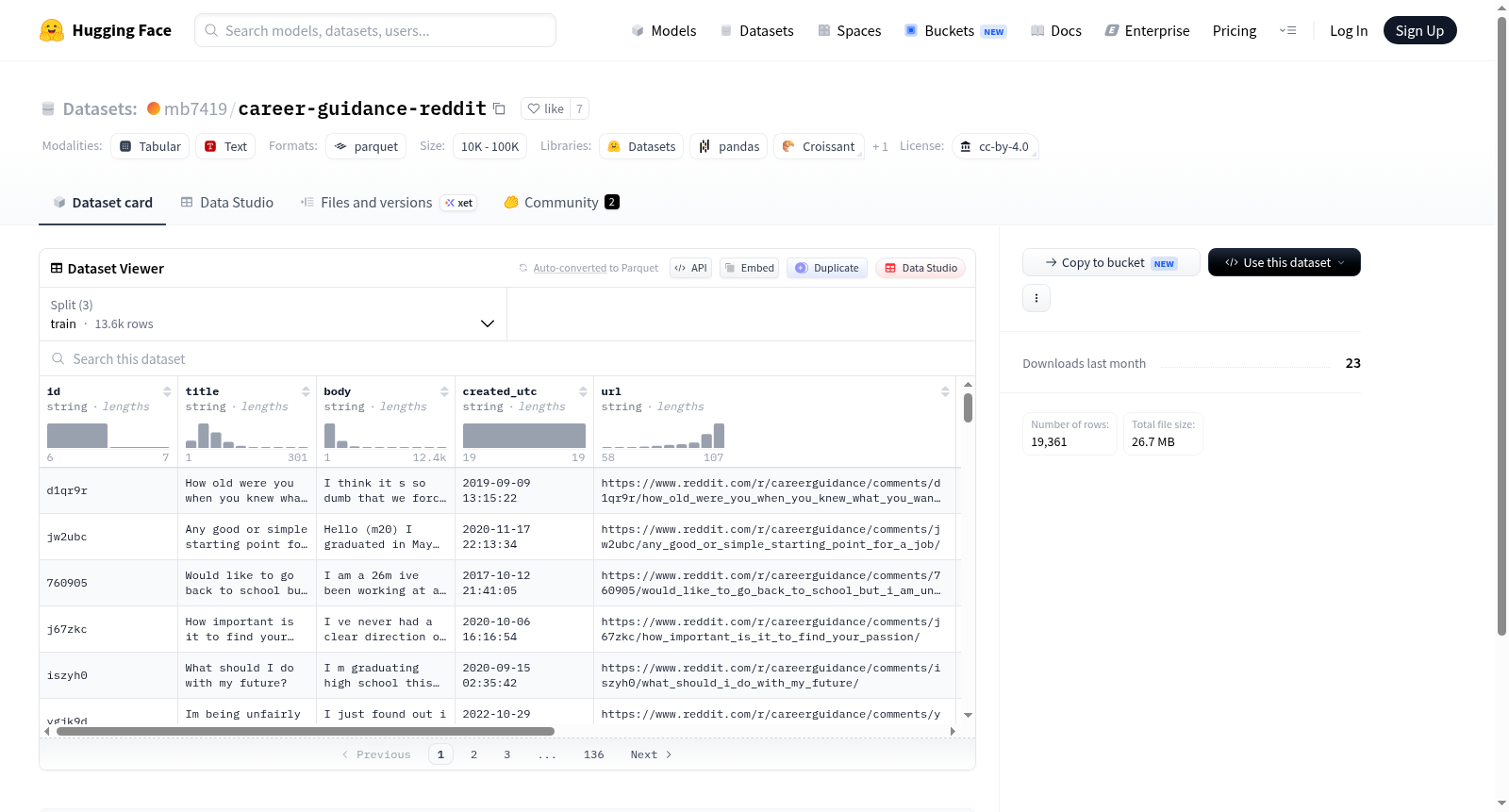1509x812 pixels.
Task: Open the navigation overflow menu icon
Action: point(1287,30)
